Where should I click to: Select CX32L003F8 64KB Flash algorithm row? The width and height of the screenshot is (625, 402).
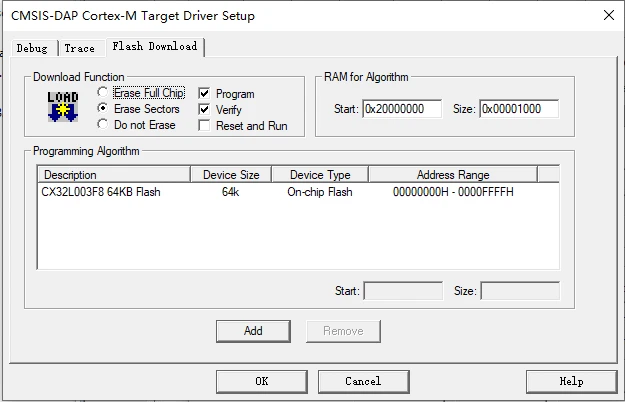point(101,192)
